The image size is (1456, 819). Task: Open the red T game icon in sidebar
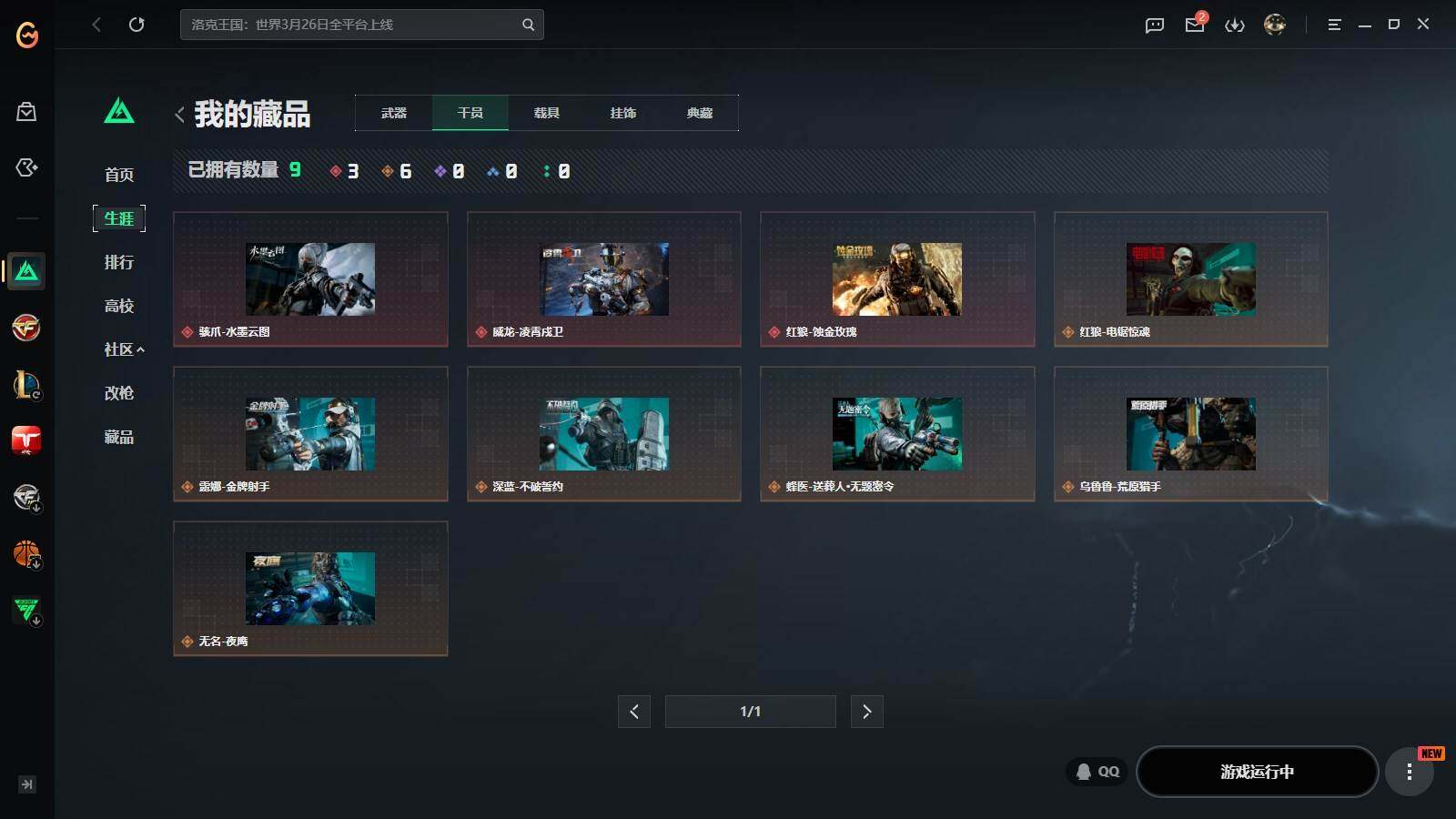point(26,440)
